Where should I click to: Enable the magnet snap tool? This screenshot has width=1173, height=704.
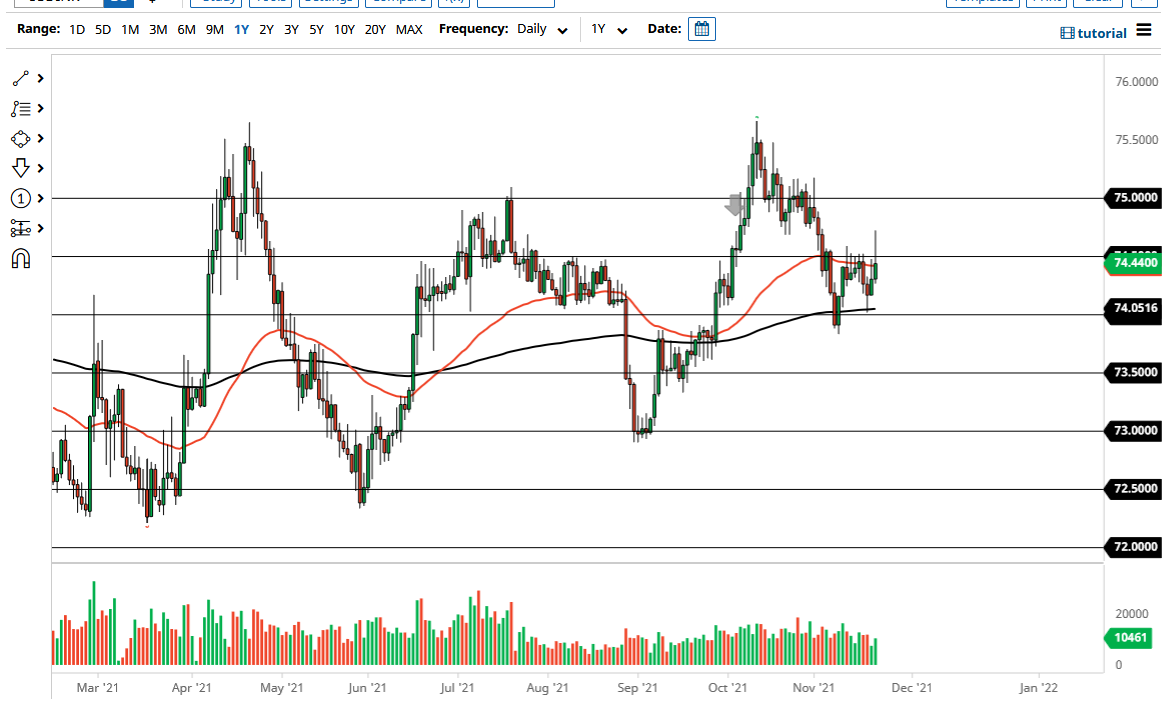22,258
